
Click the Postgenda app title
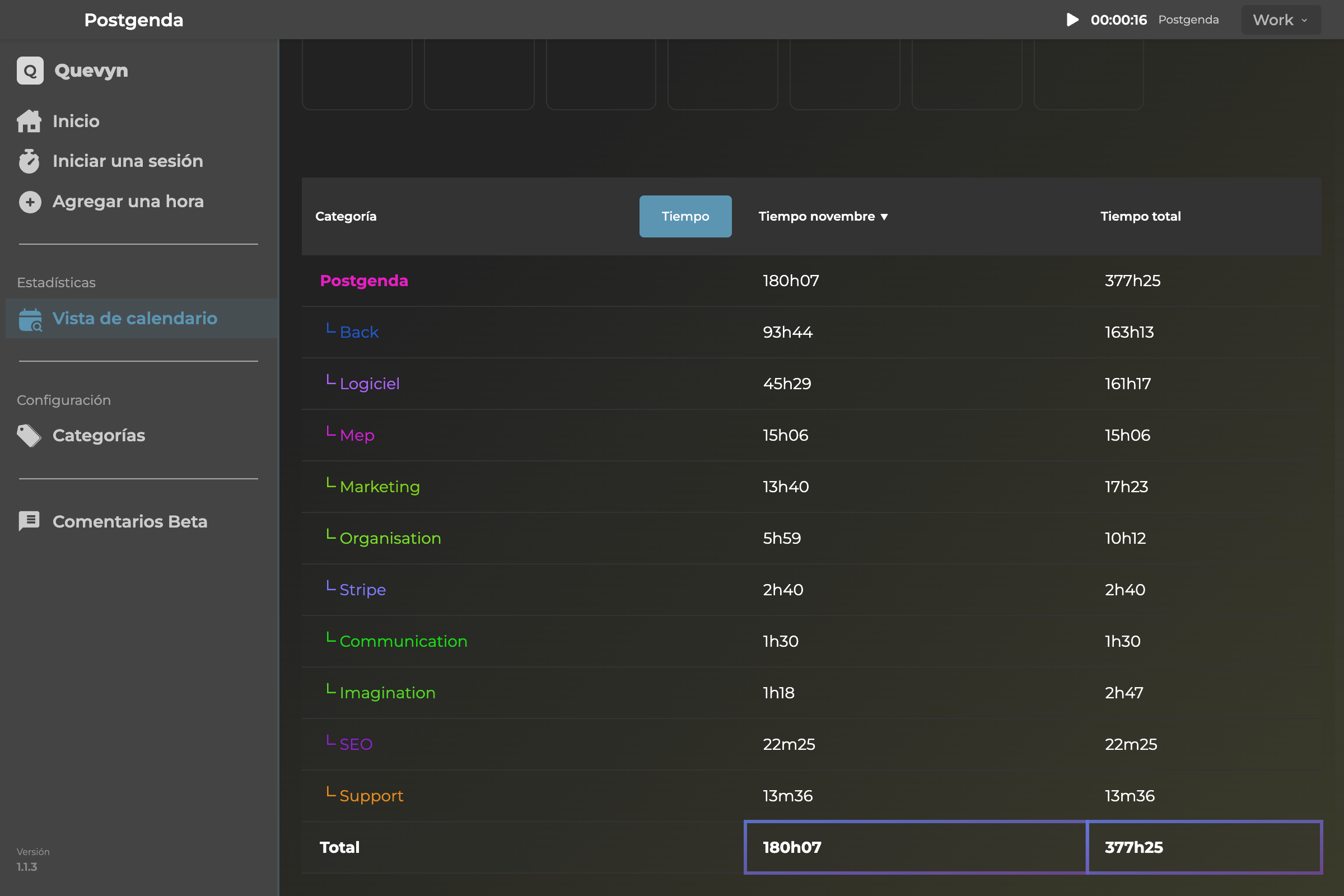click(134, 20)
